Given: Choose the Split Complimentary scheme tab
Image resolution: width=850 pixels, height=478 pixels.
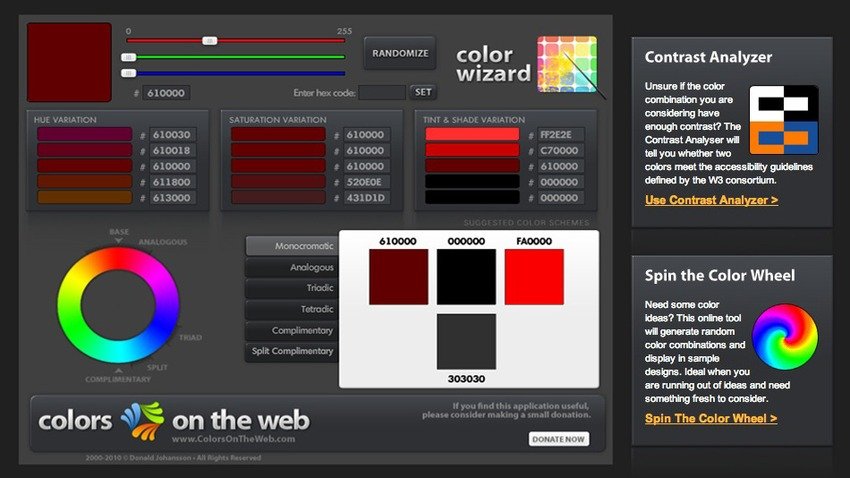Looking at the screenshot, I should pos(292,351).
